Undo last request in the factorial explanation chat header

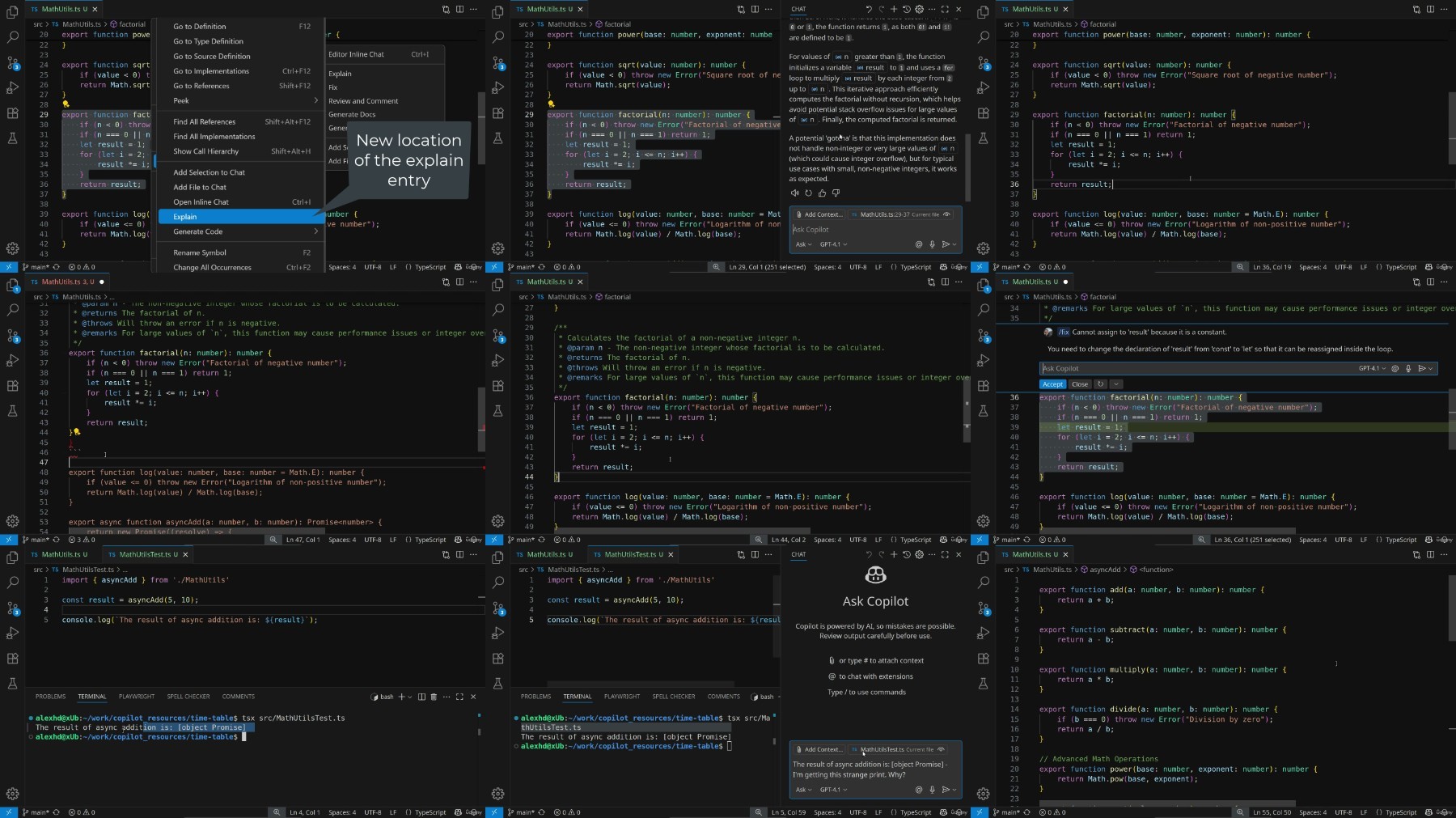(x=869, y=9)
